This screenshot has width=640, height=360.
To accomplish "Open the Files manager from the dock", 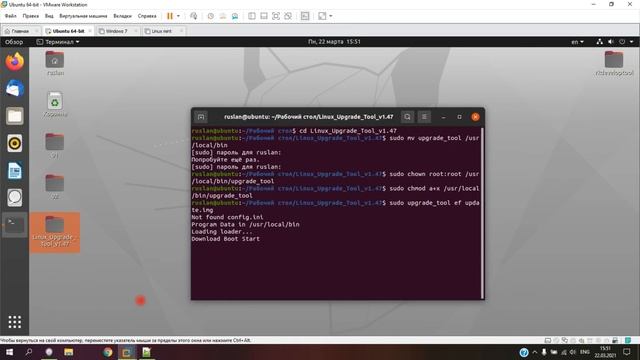I will (15, 116).
